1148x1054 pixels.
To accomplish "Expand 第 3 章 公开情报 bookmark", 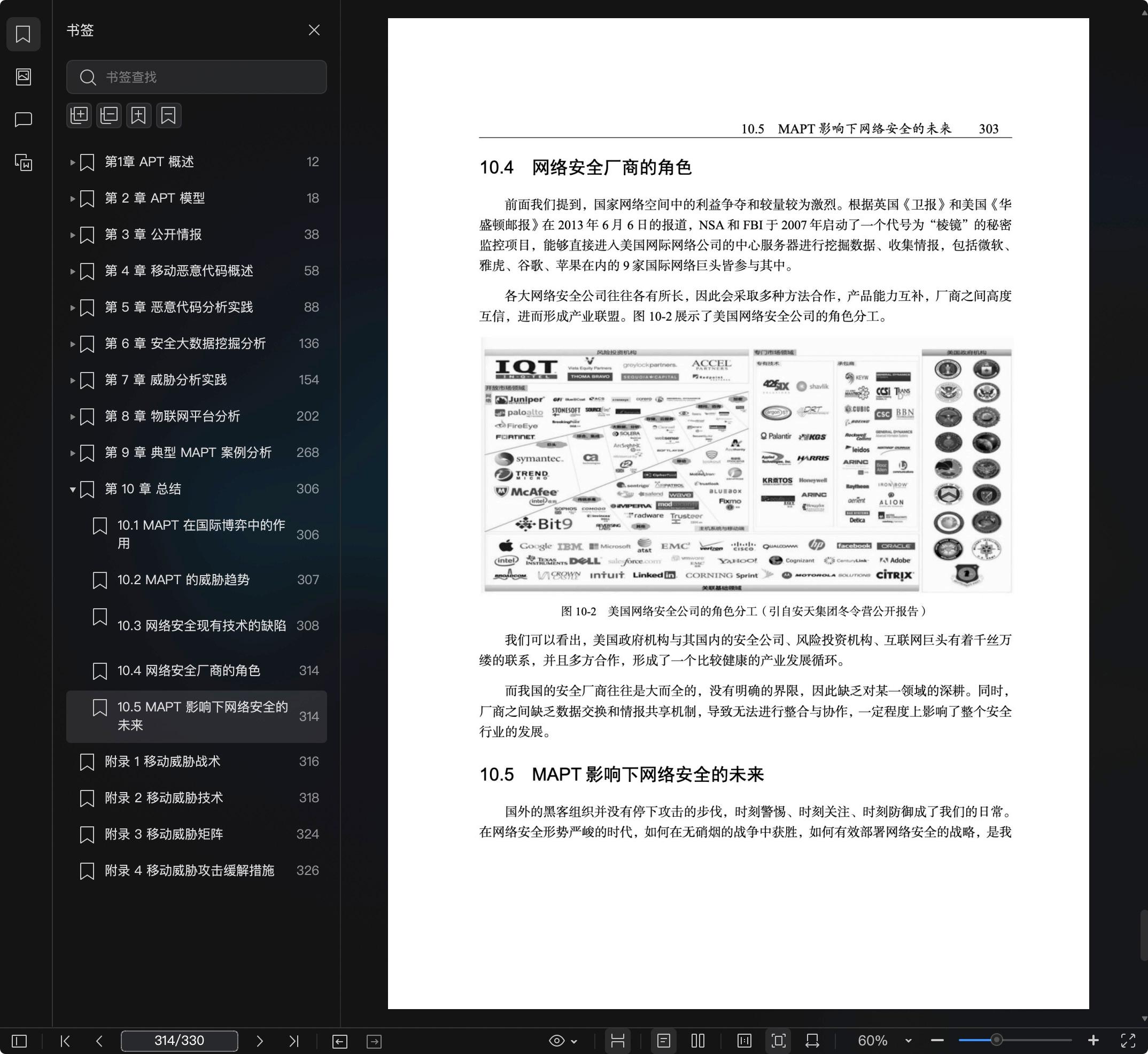I will (73, 235).
